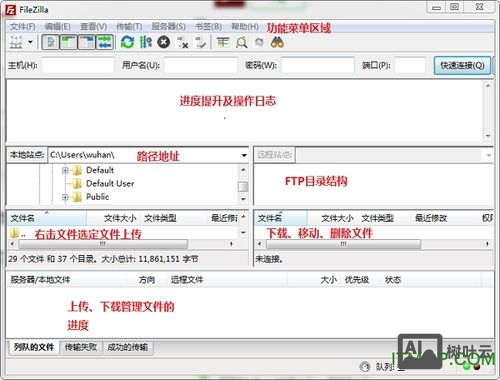Focus the 主机(H) host field

pyautogui.click(x=78, y=65)
